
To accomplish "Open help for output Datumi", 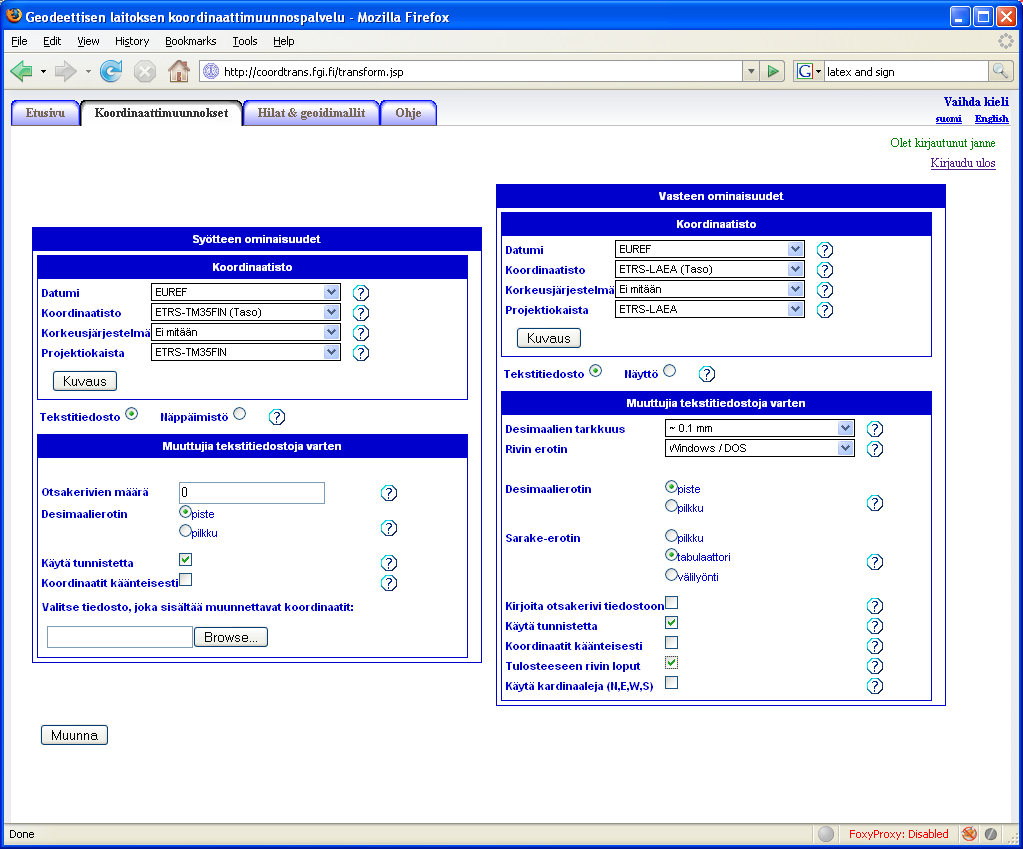I will tap(825, 250).
